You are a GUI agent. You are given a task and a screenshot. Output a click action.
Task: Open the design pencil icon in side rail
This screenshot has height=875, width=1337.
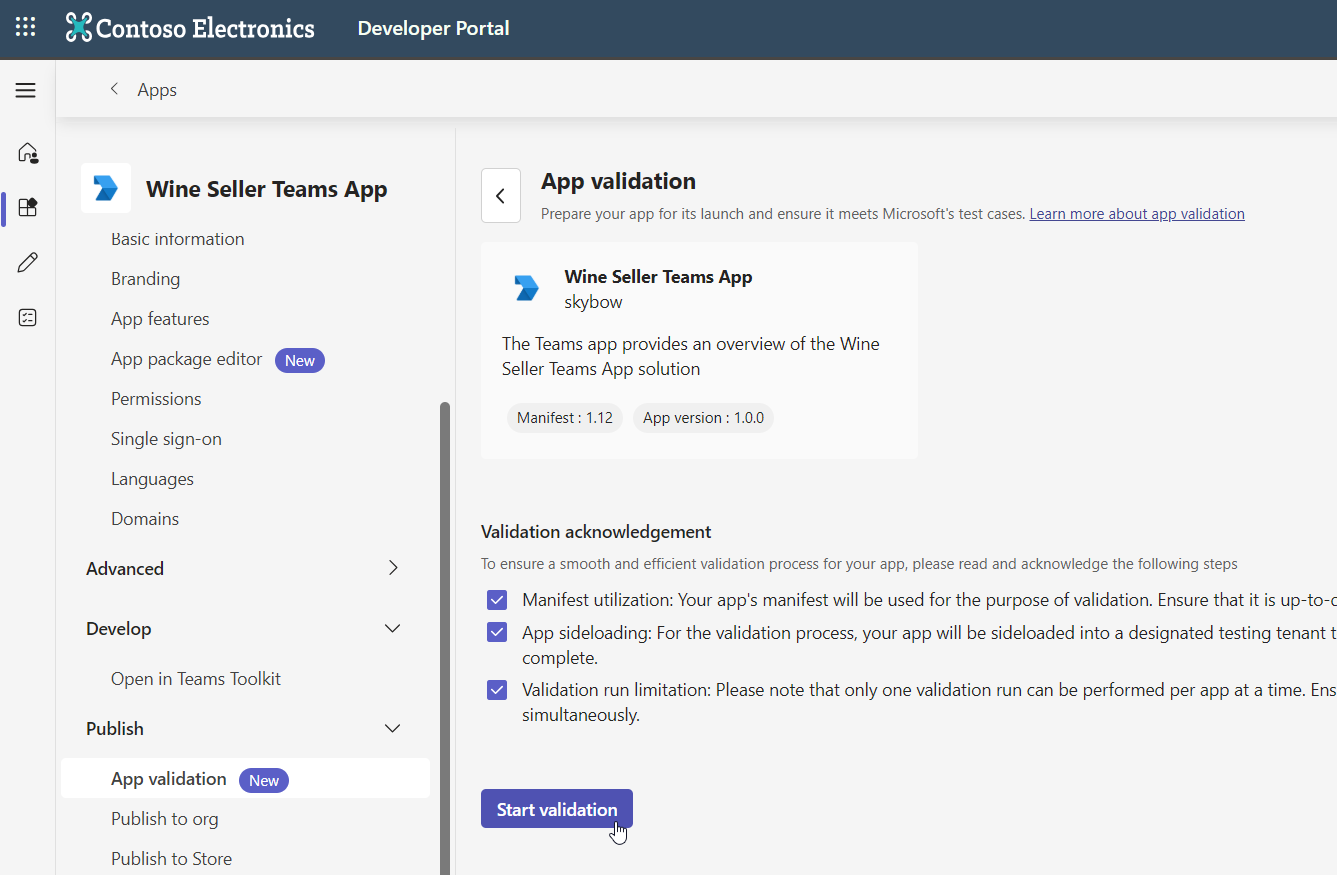tap(28, 263)
